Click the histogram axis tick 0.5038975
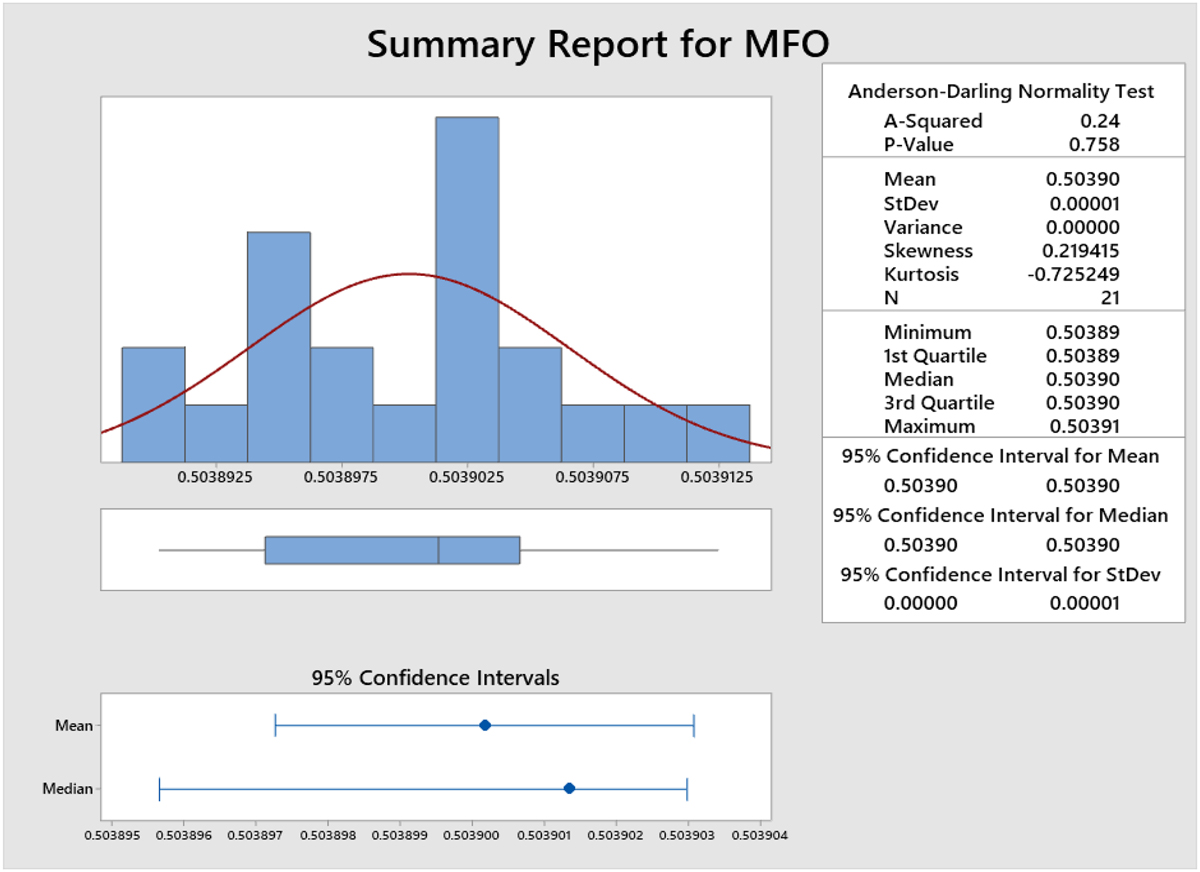 (x=342, y=479)
